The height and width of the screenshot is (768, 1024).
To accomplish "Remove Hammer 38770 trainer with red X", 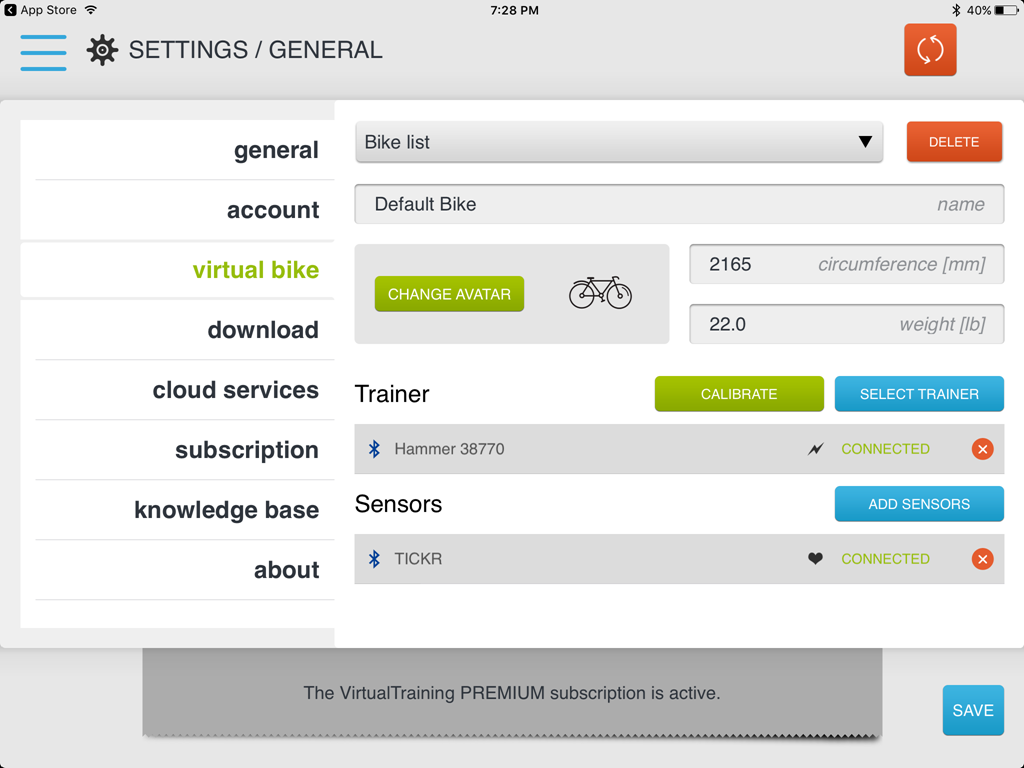I will pos(982,449).
